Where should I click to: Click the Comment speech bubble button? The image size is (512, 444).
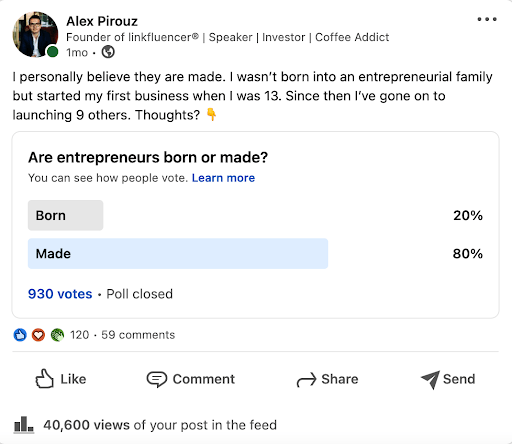(191, 379)
